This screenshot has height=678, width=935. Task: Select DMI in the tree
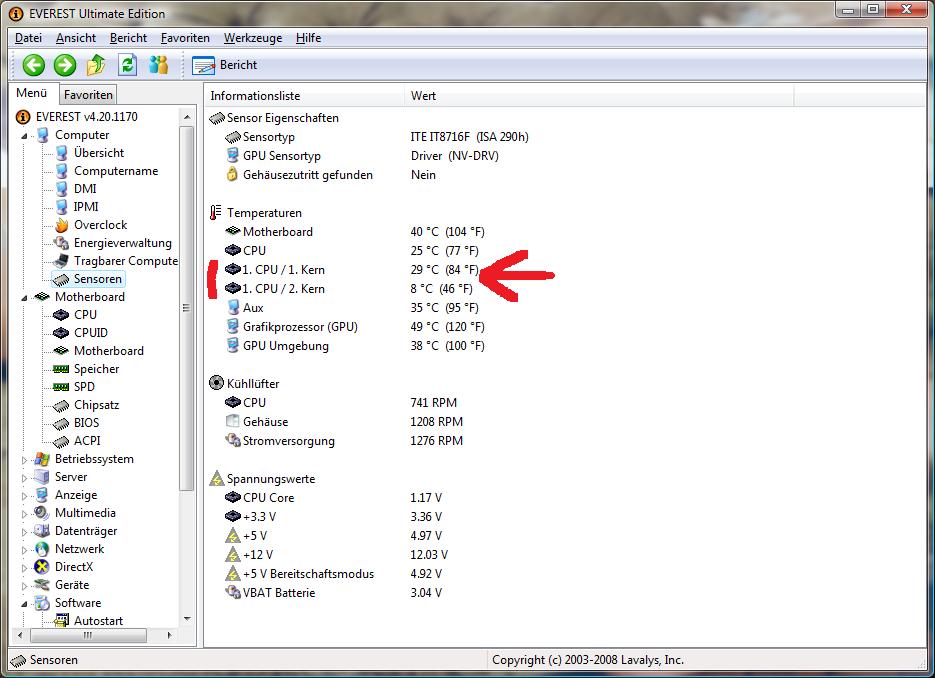[85, 188]
